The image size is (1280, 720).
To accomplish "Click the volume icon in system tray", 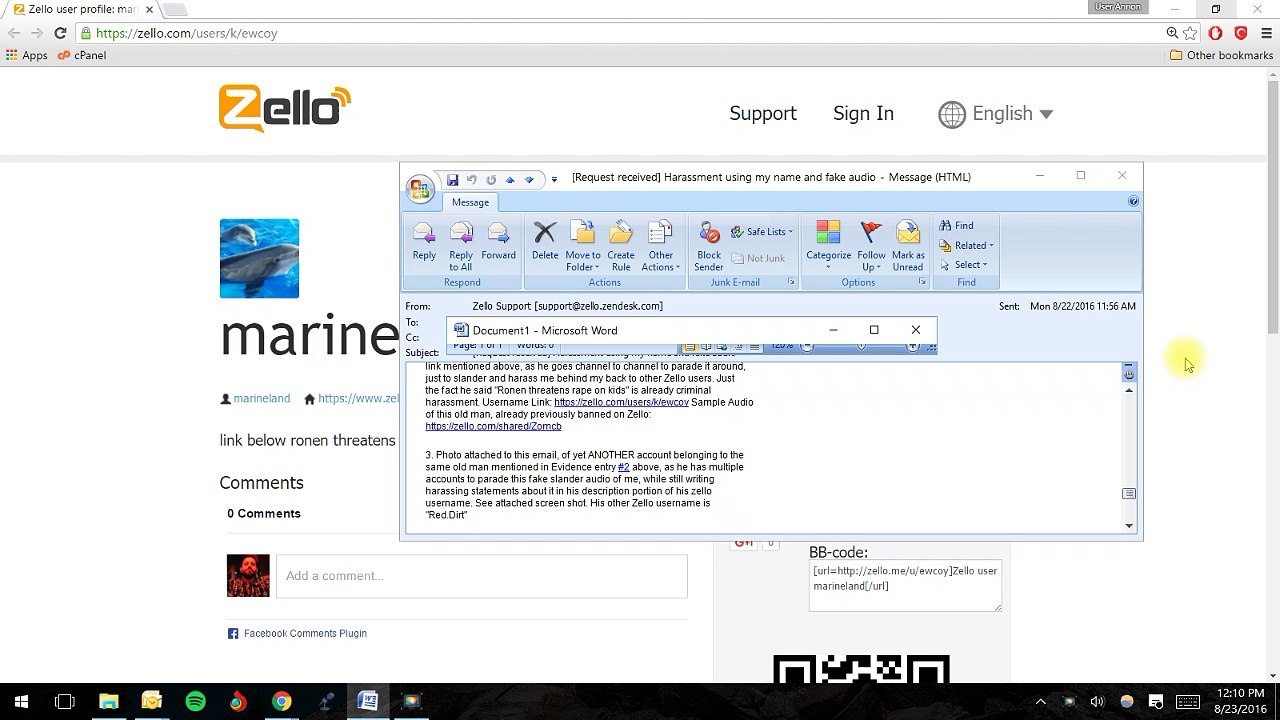I will click(1097, 701).
